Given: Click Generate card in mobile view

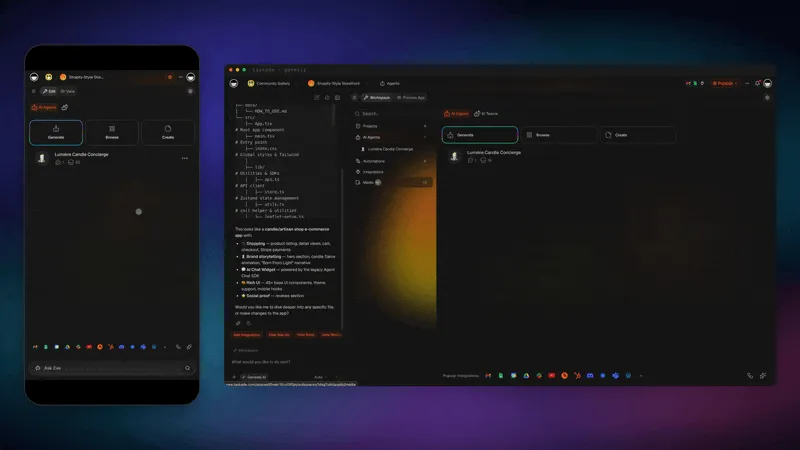Looking at the screenshot, I should 56,133.
